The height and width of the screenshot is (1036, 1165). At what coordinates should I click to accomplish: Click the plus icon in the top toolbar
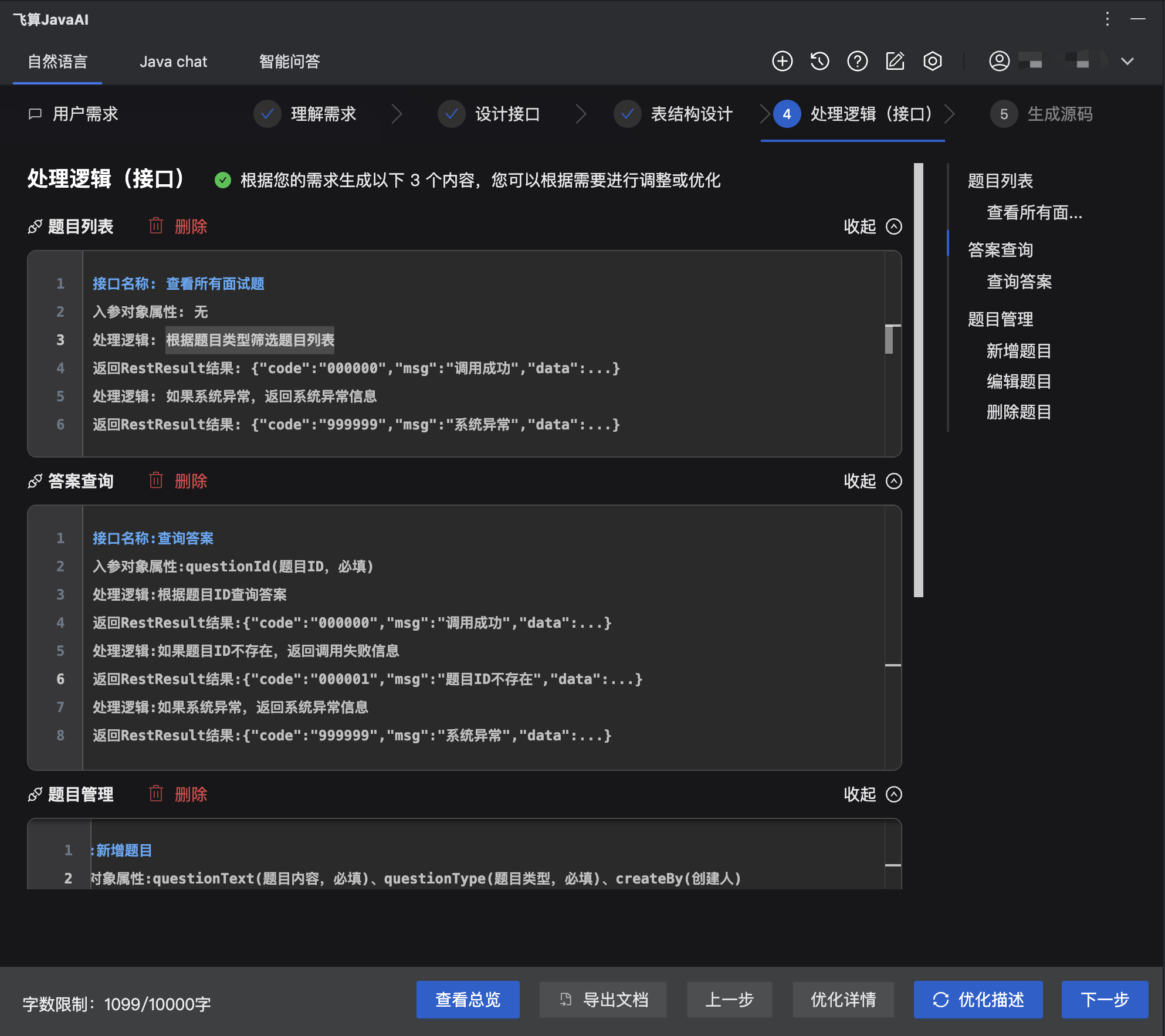click(782, 61)
